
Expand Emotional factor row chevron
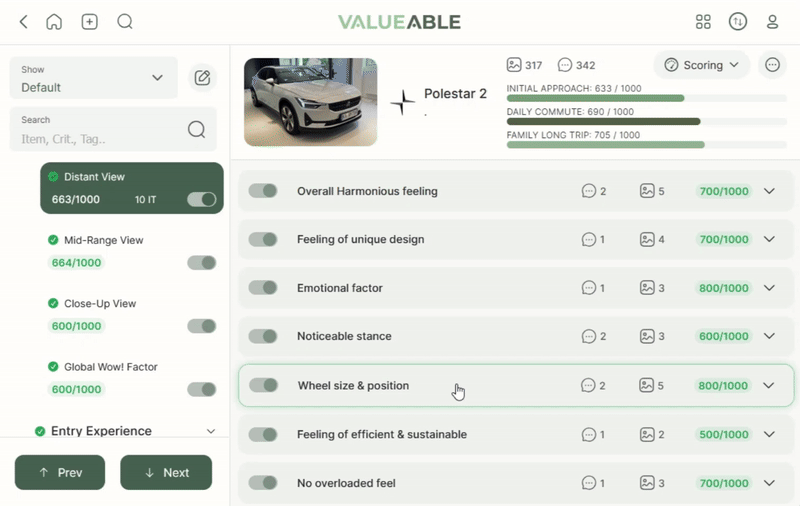click(769, 288)
